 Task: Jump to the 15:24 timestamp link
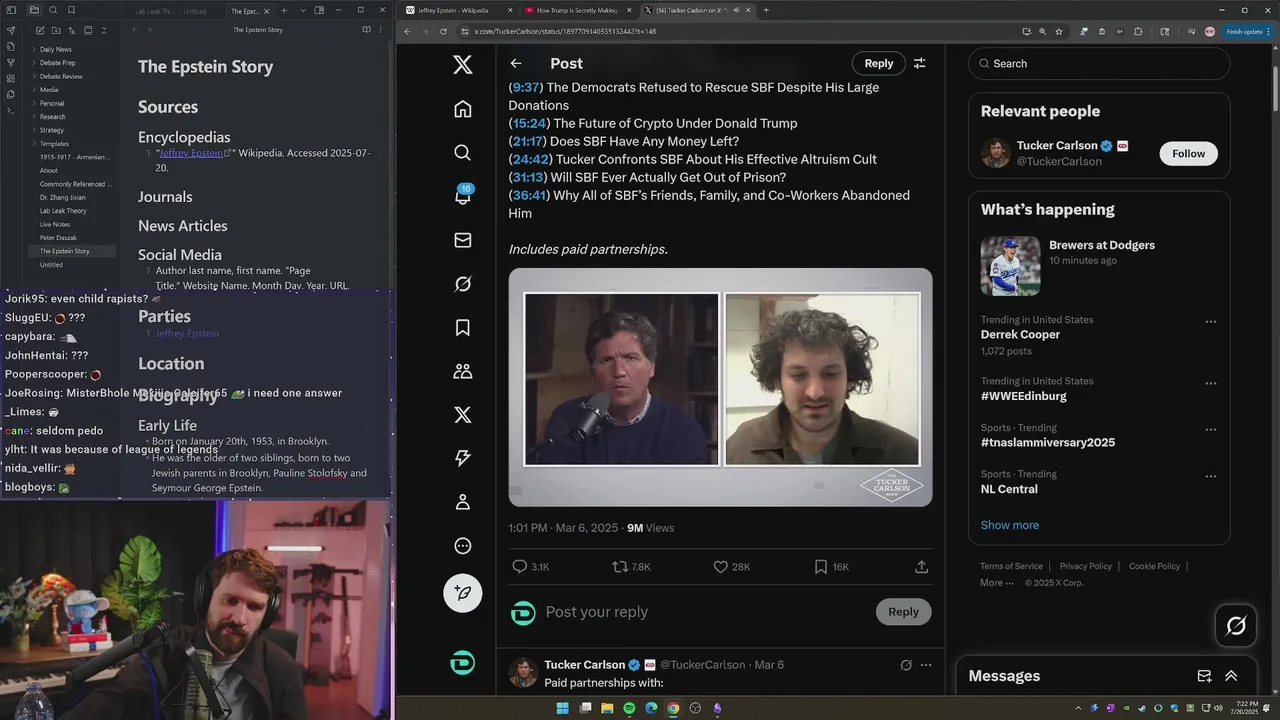coord(529,123)
